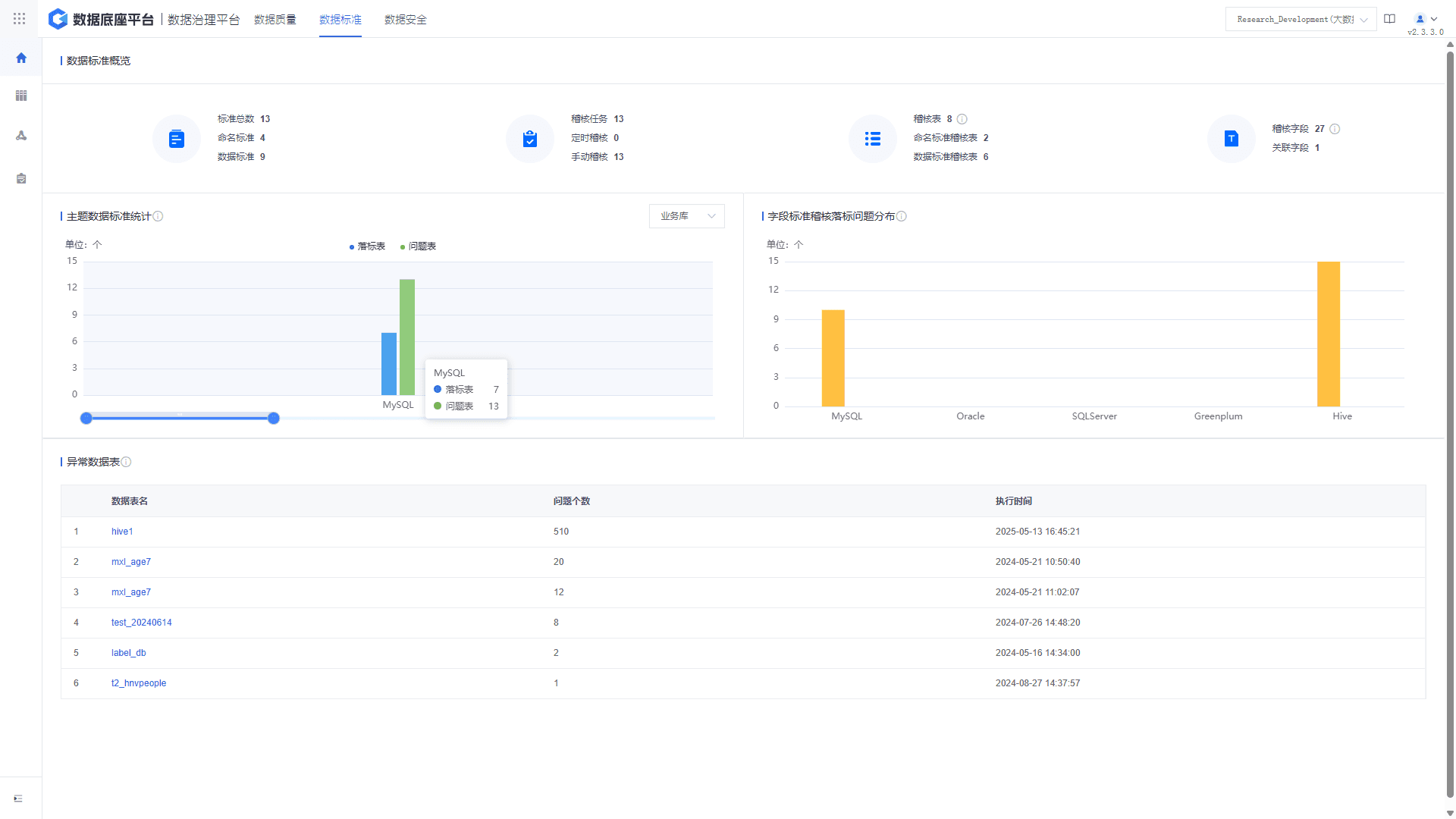The height and width of the screenshot is (819, 1456).
Task: Click the 数据表名 column header
Action: 130,501
